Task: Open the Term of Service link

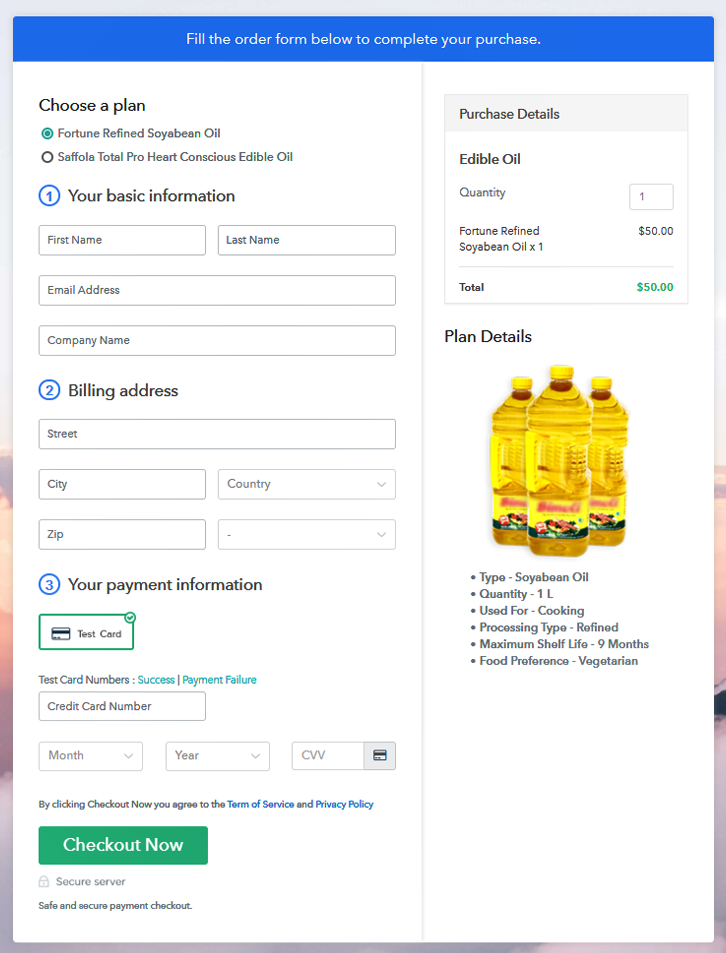Action: (x=260, y=804)
